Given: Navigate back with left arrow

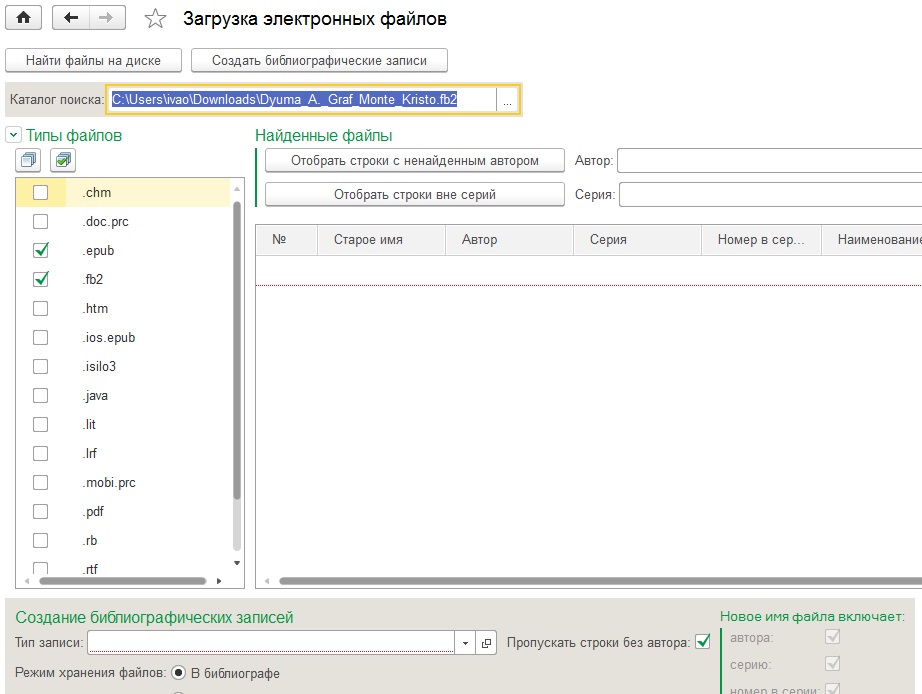Looking at the screenshot, I should click(x=71, y=18).
